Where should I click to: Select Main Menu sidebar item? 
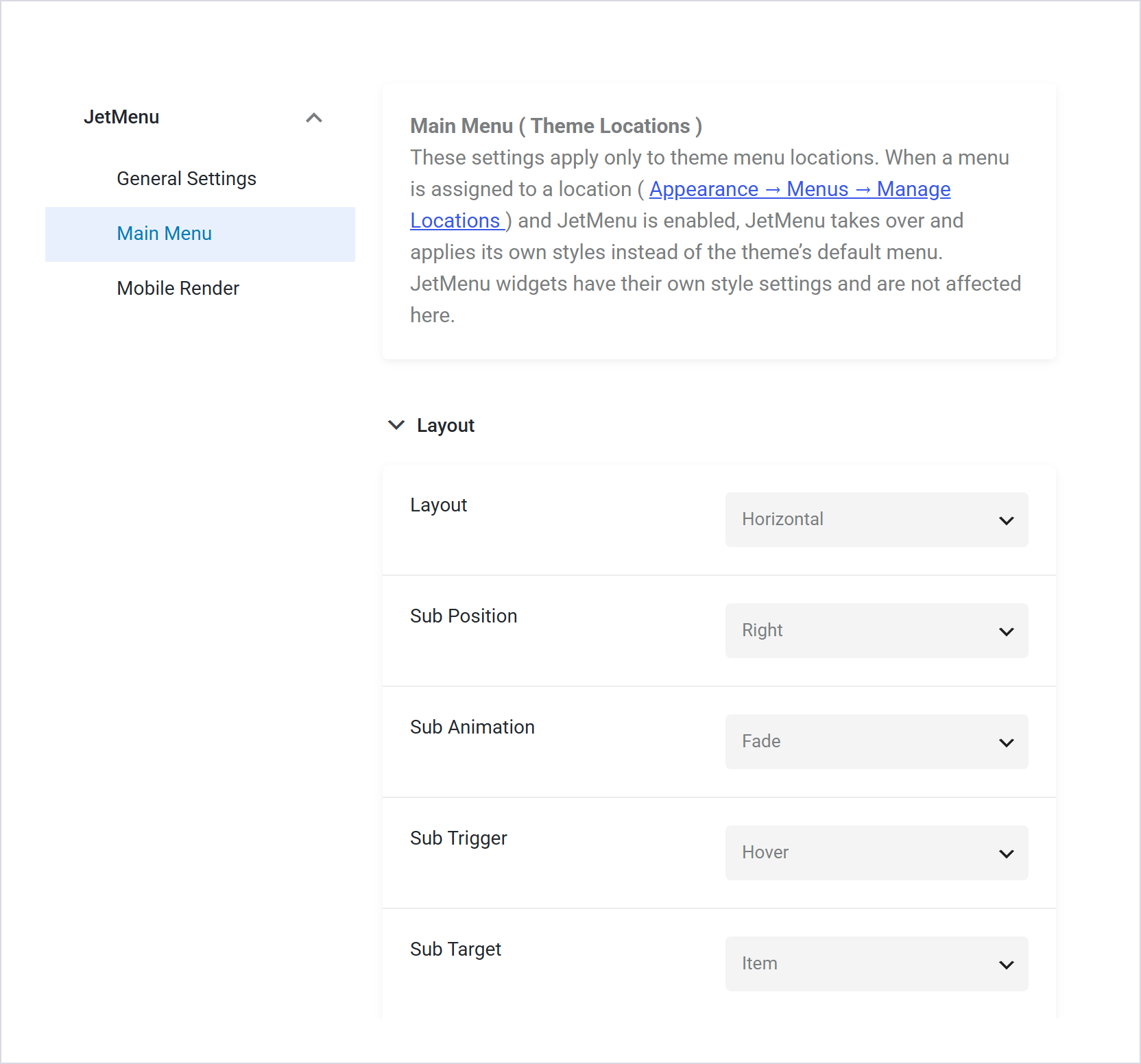point(200,234)
